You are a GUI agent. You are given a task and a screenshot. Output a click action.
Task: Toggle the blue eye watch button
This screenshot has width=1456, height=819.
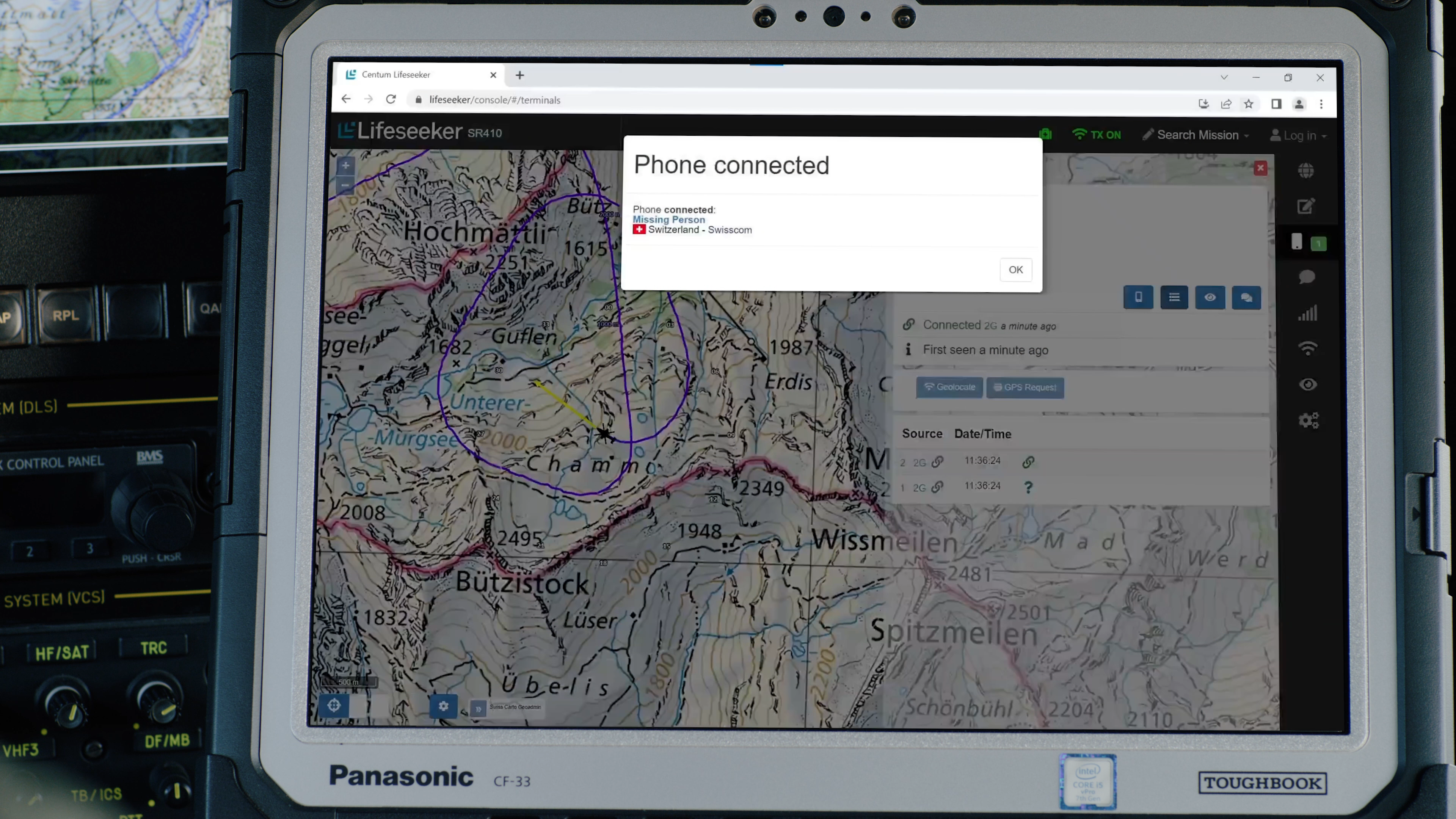[x=1210, y=297]
